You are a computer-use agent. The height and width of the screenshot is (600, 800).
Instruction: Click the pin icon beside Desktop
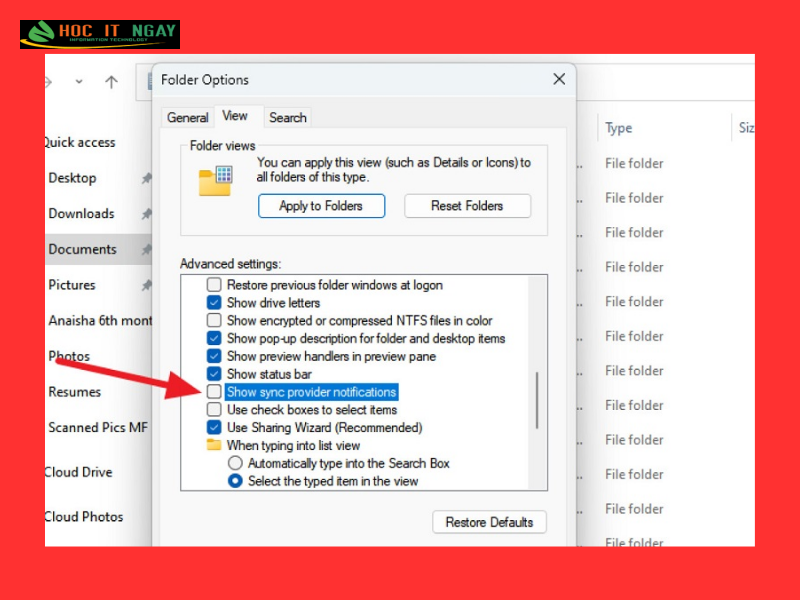(x=147, y=178)
